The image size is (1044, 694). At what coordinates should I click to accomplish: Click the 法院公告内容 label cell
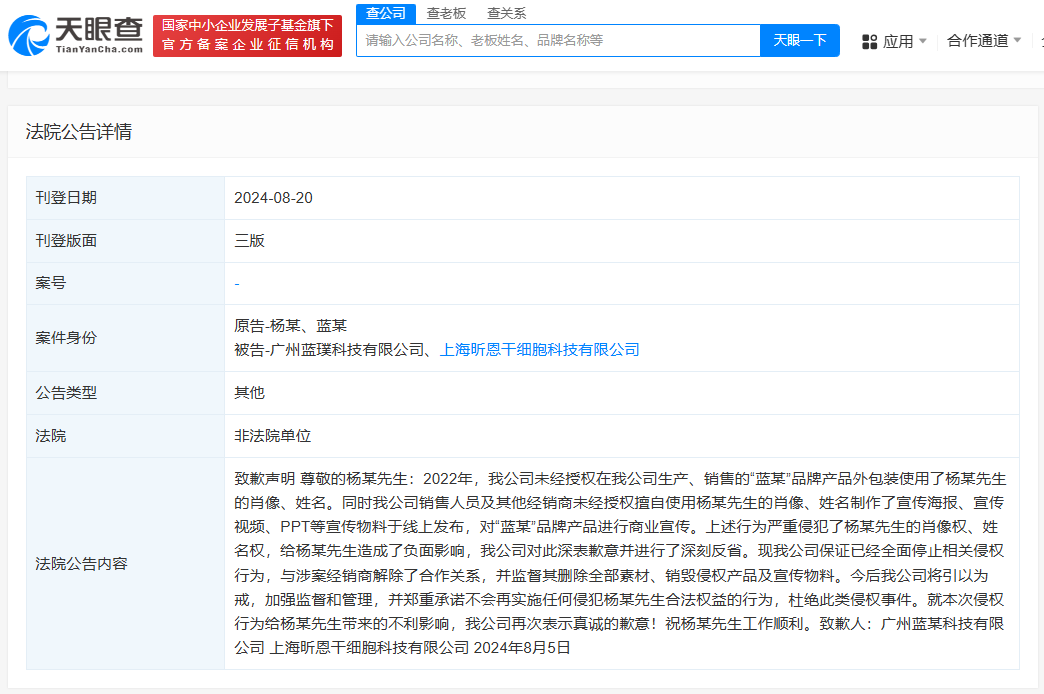(125, 563)
